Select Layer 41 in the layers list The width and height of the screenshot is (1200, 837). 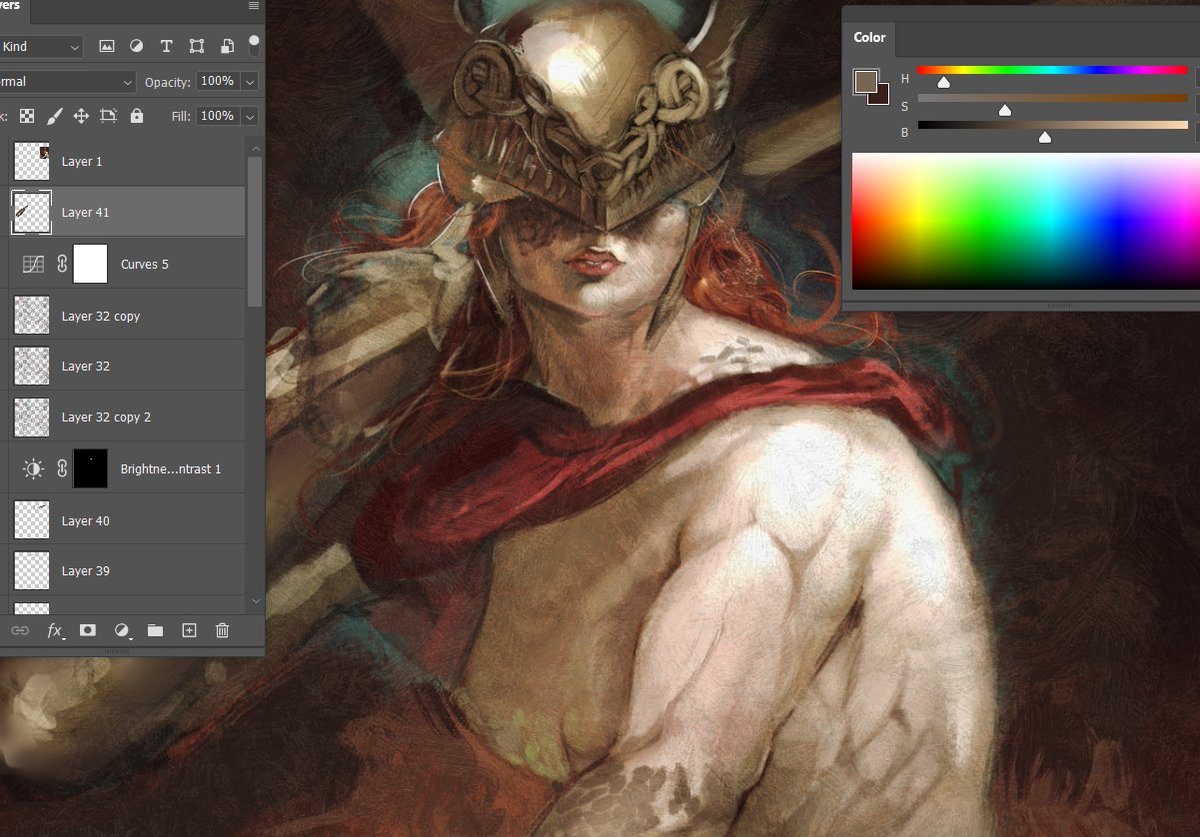click(126, 212)
